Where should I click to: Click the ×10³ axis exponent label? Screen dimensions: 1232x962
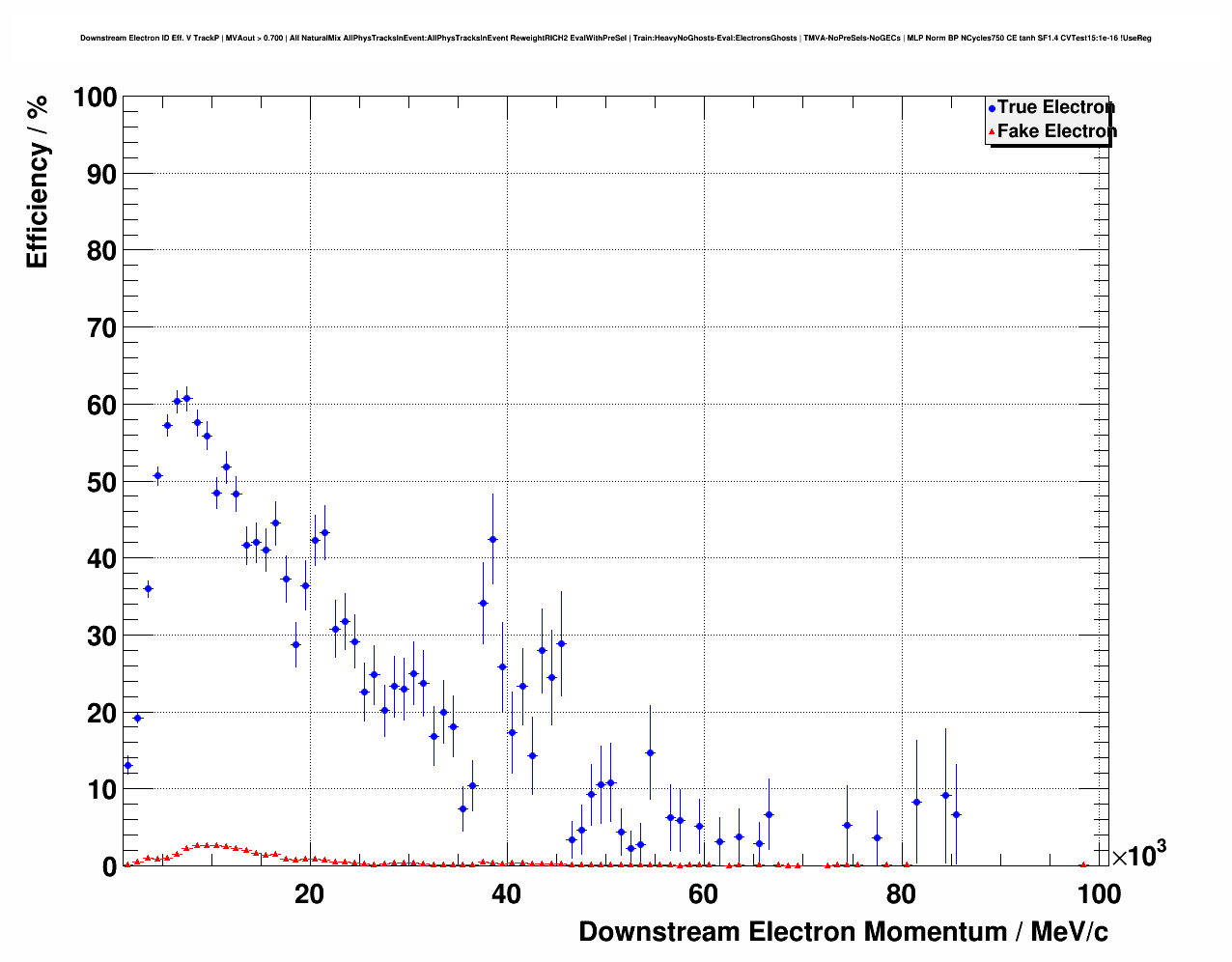[1138, 855]
